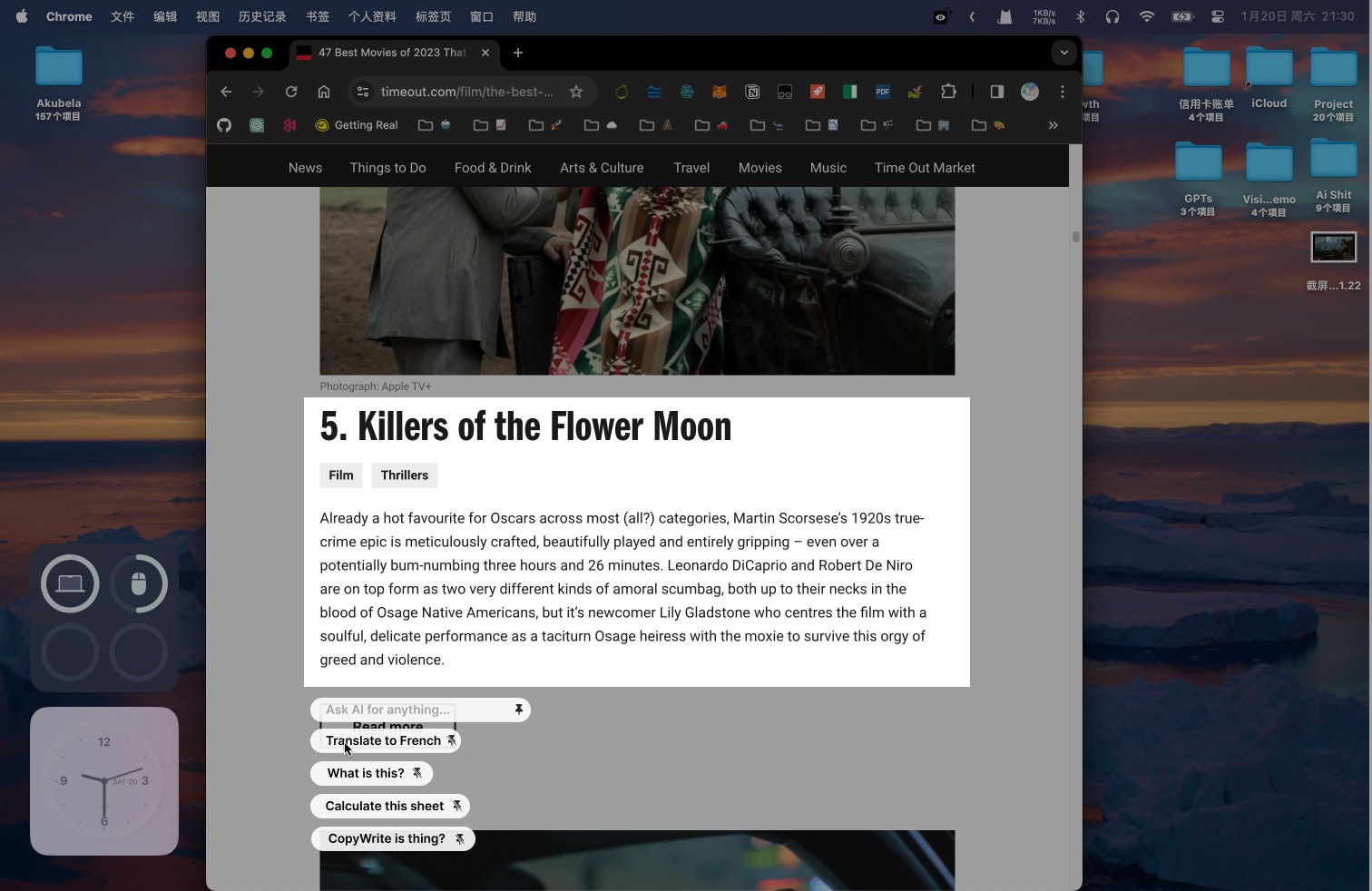Open the 书签 (Bookmarks) menu
This screenshot has height=891, width=1372.
pyautogui.click(x=318, y=16)
